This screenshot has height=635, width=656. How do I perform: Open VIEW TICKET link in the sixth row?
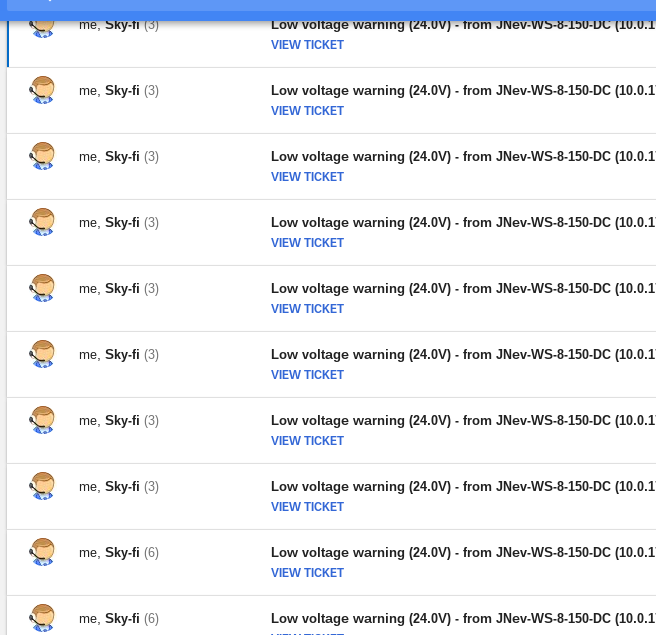[x=307, y=375]
